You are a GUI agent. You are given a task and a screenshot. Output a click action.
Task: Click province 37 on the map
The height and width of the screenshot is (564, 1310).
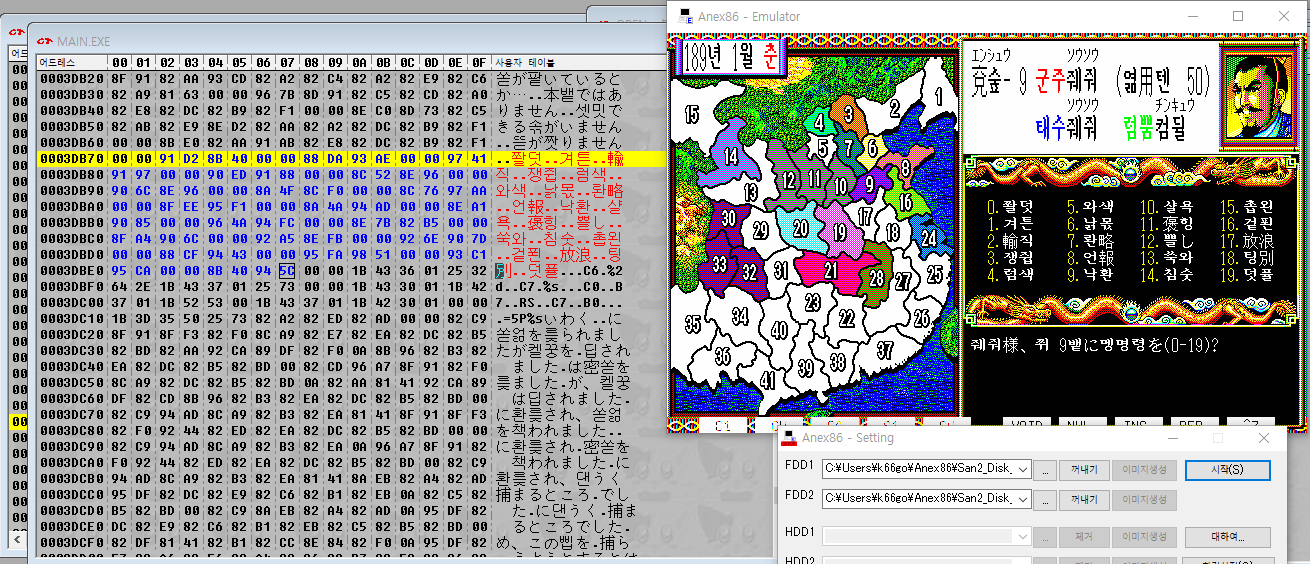pyautogui.click(x=885, y=350)
